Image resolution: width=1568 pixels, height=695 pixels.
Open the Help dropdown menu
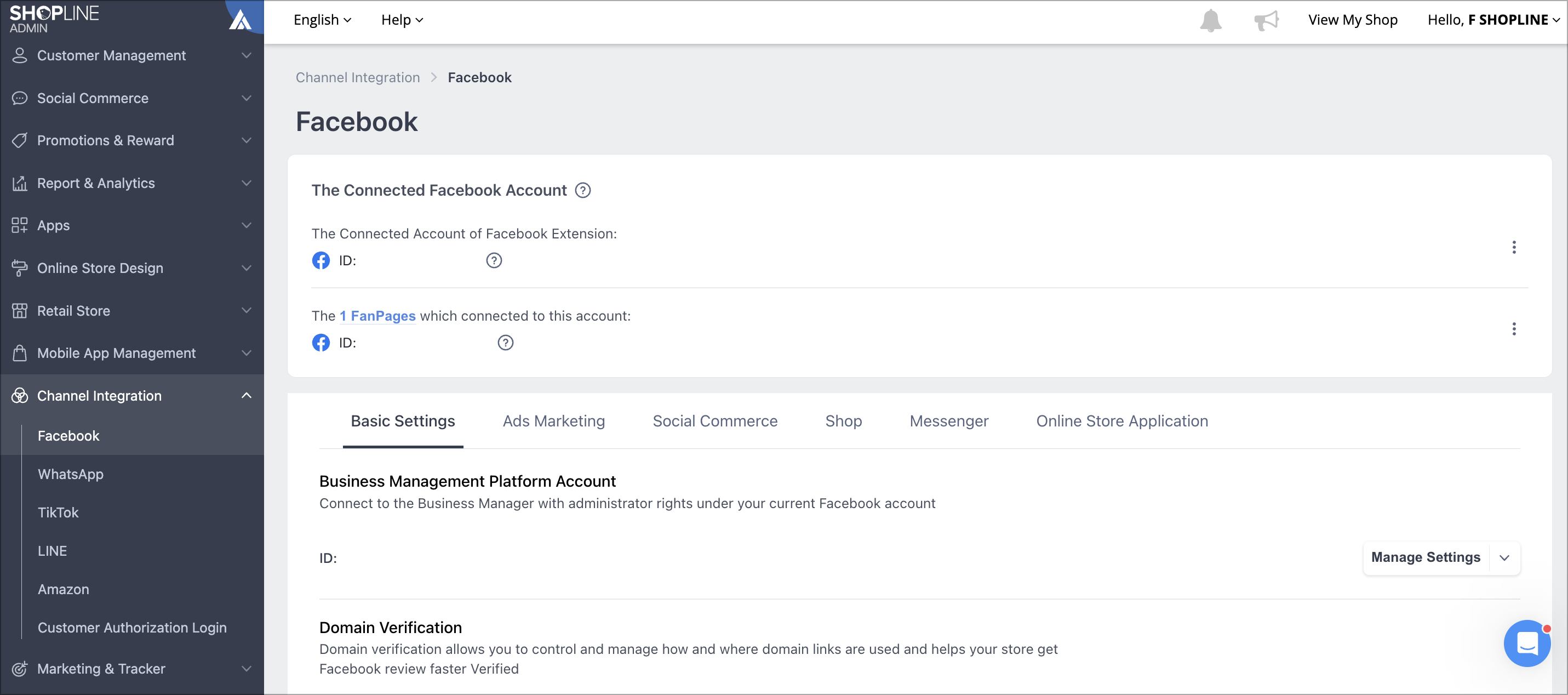tap(402, 20)
